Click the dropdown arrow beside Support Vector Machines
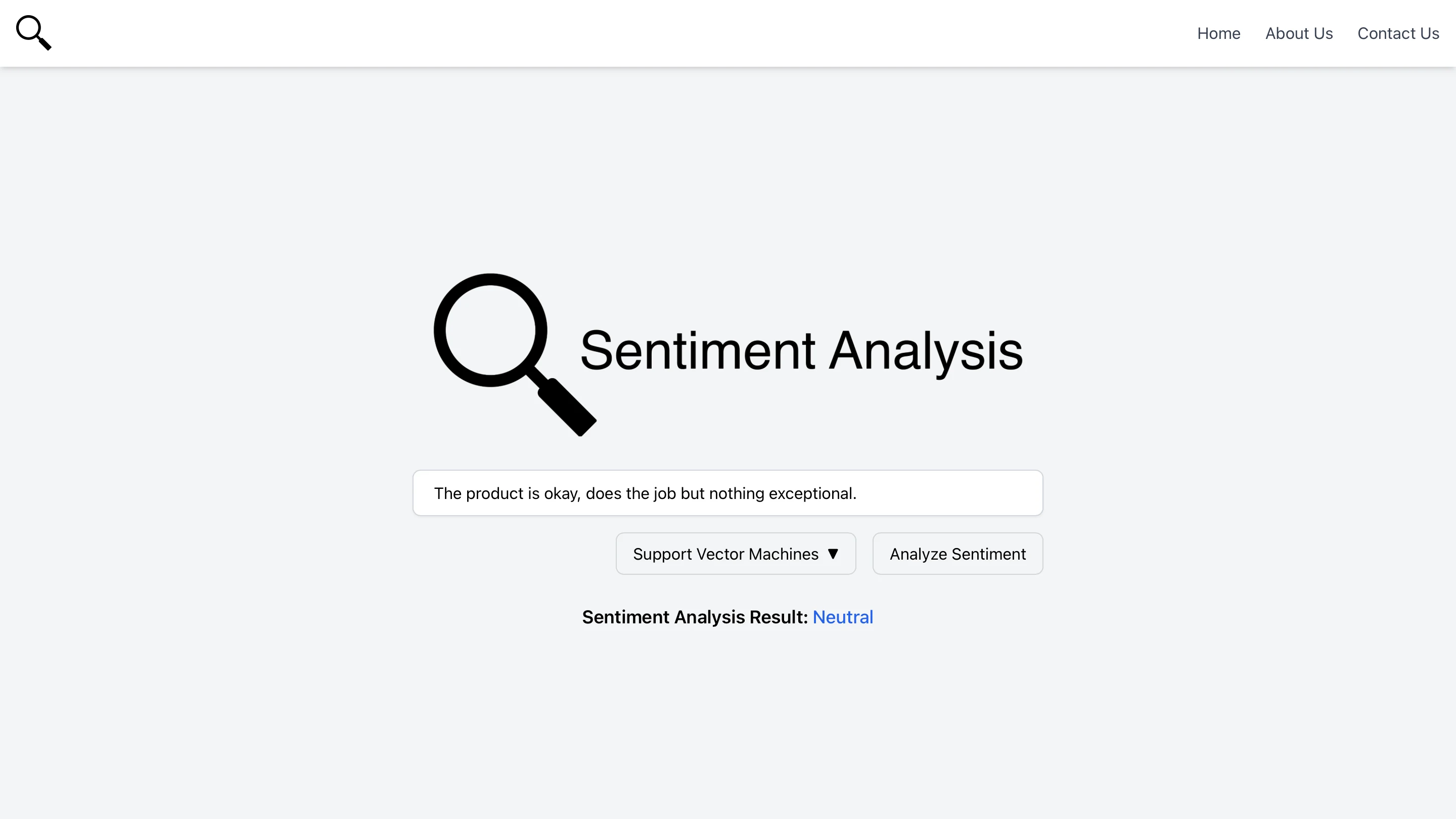The image size is (1456, 819). click(x=833, y=554)
